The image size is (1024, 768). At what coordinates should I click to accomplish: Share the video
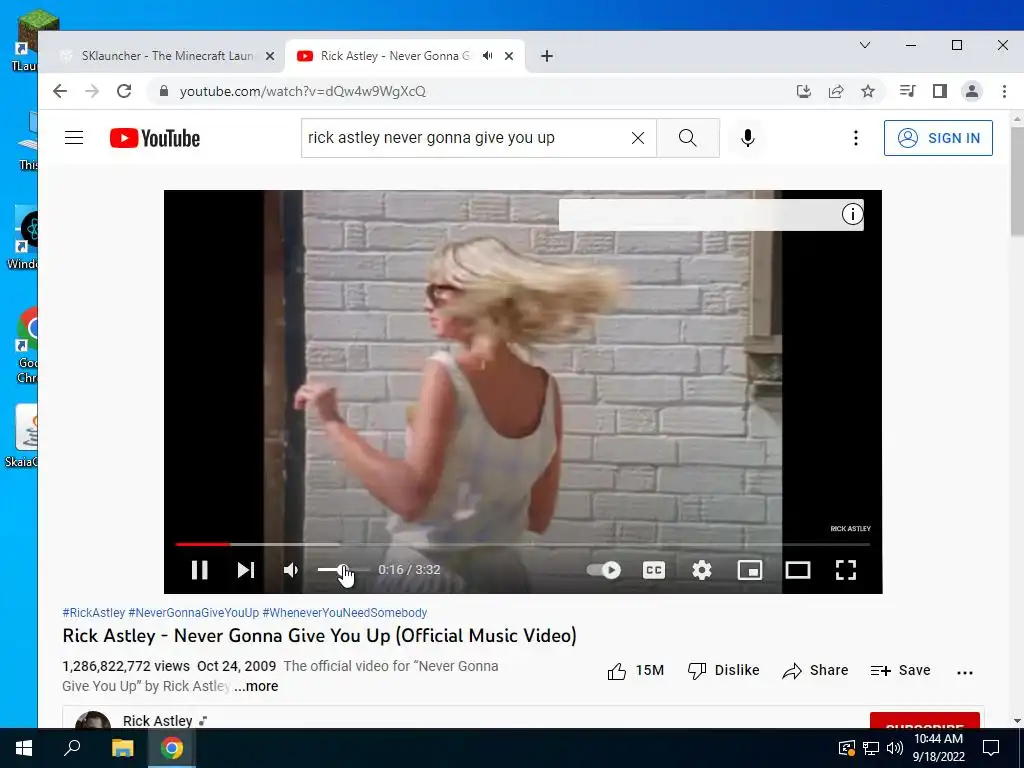tap(815, 671)
